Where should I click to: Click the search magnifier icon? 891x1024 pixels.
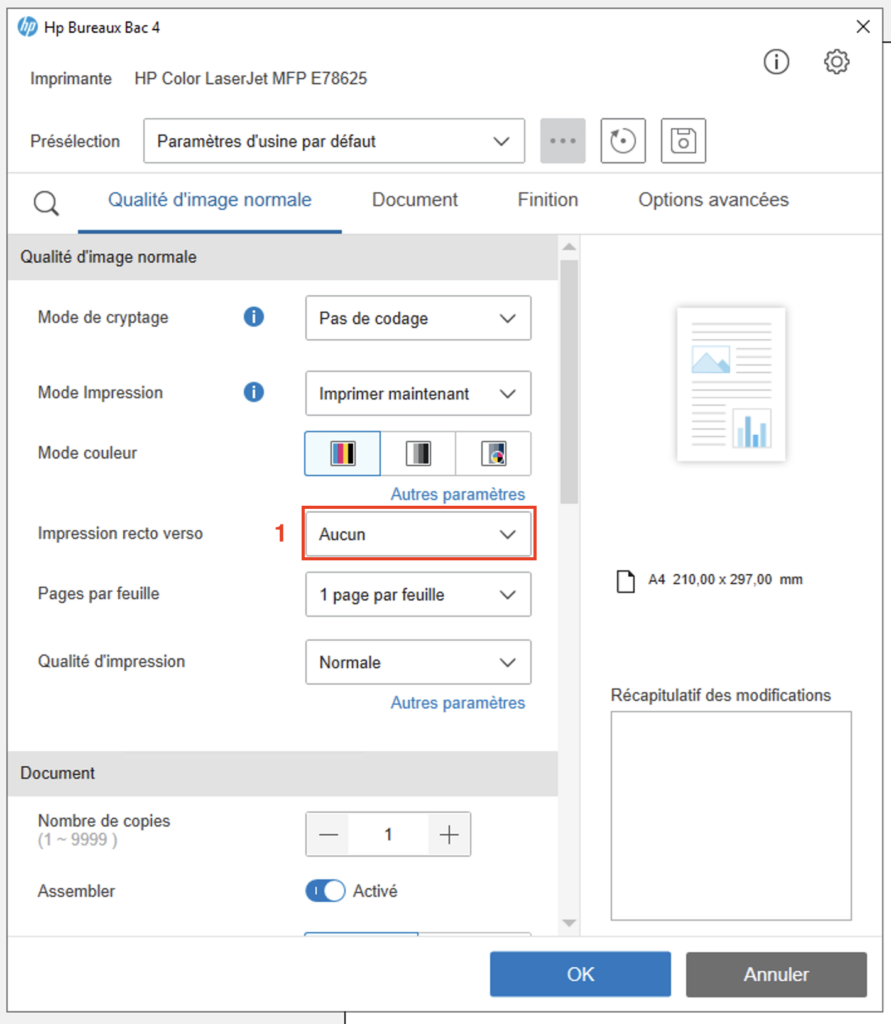pos(47,204)
